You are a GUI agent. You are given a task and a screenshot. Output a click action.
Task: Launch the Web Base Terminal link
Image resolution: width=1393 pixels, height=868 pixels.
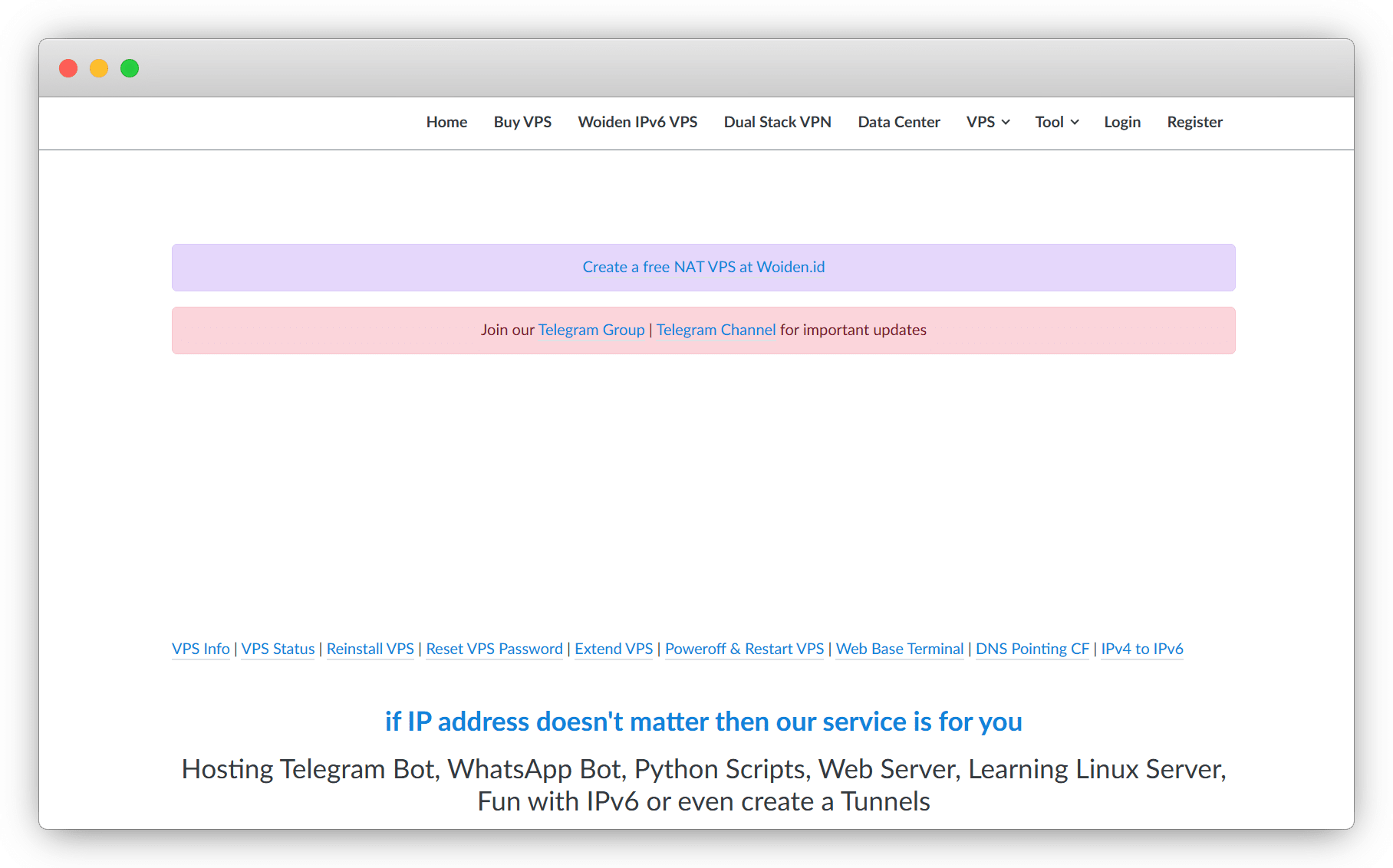coord(899,649)
